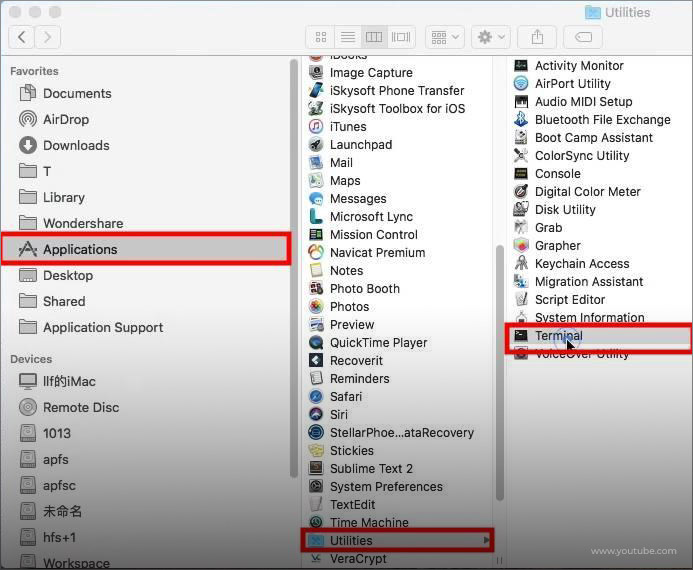693x570 pixels.
Task: Select the Messages app
Action: pyautogui.click(x=347, y=198)
